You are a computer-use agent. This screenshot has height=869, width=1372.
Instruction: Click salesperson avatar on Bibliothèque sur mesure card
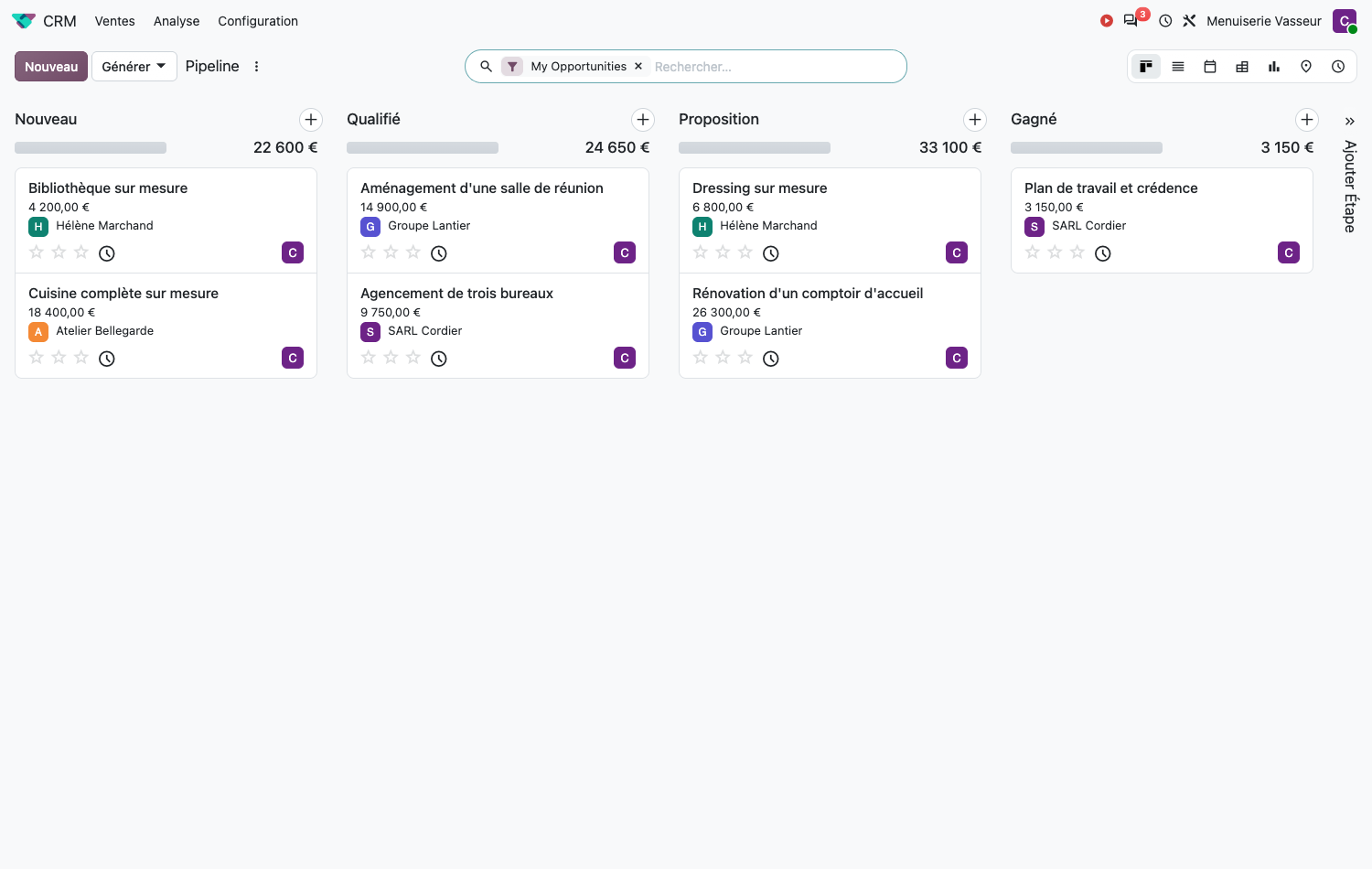[x=293, y=253]
